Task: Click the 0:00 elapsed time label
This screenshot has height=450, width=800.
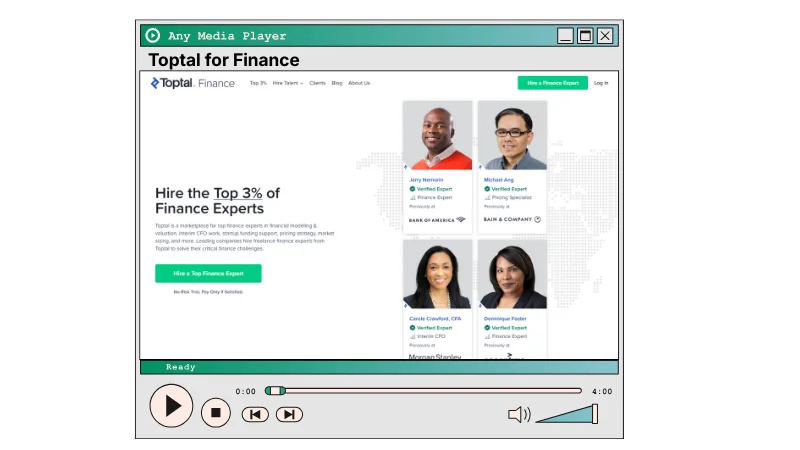Action: pyautogui.click(x=245, y=391)
